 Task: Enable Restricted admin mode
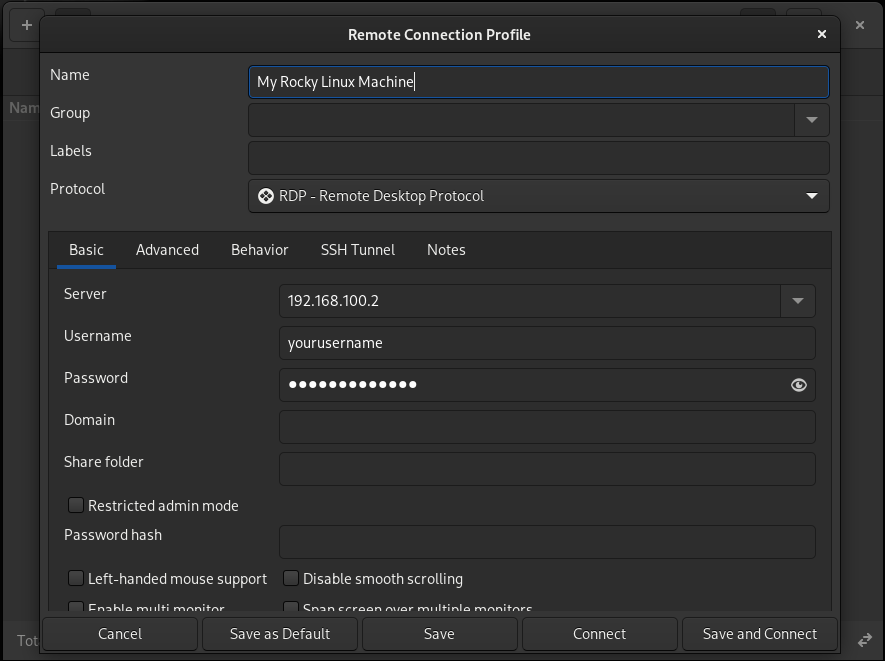76,505
